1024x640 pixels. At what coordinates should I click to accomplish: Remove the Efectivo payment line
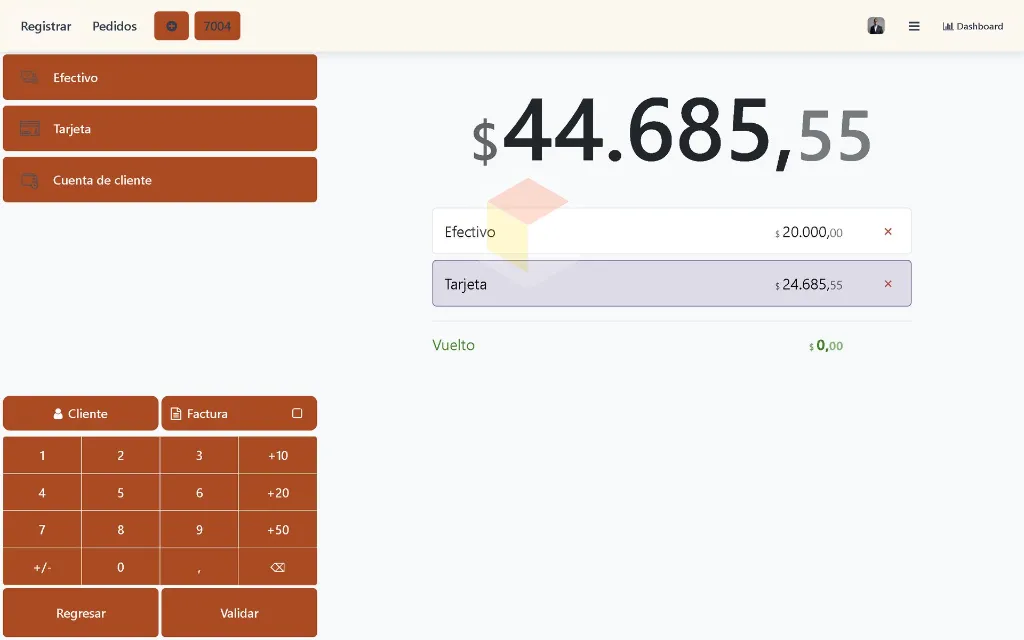888,231
